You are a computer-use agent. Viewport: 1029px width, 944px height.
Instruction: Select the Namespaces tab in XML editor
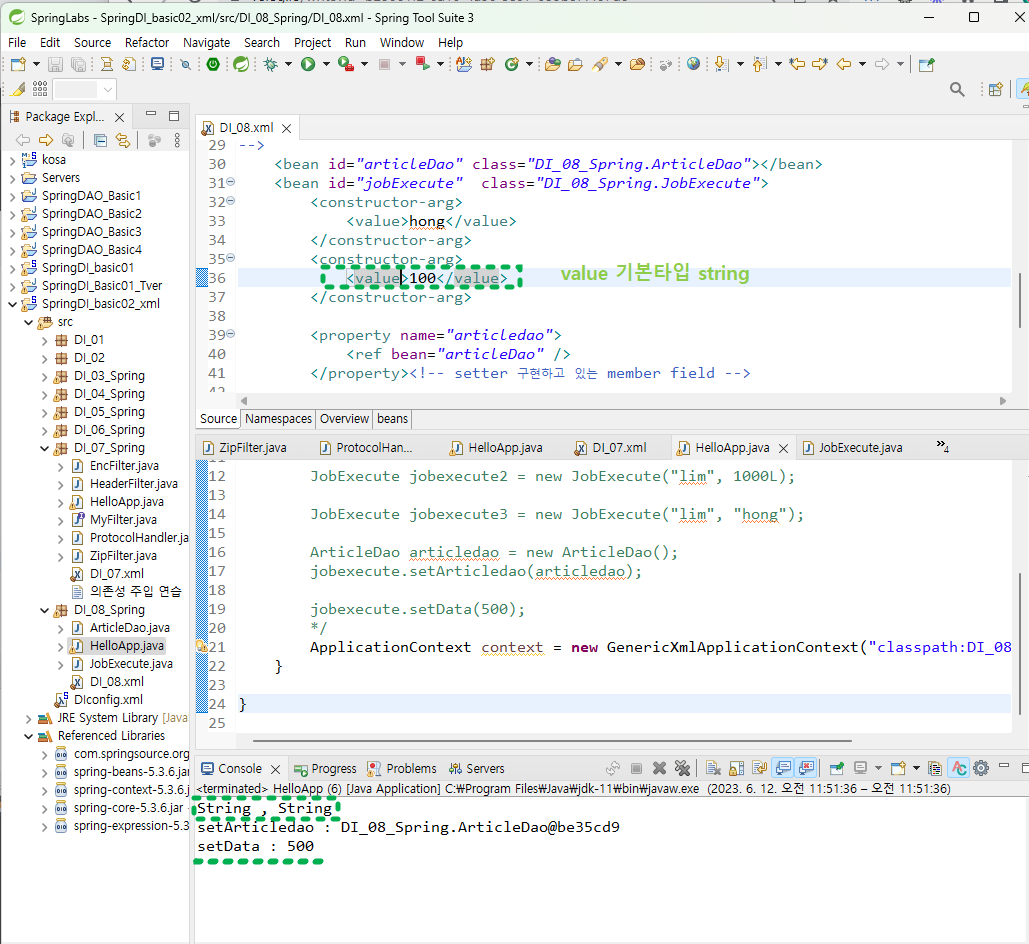pyautogui.click(x=278, y=419)
